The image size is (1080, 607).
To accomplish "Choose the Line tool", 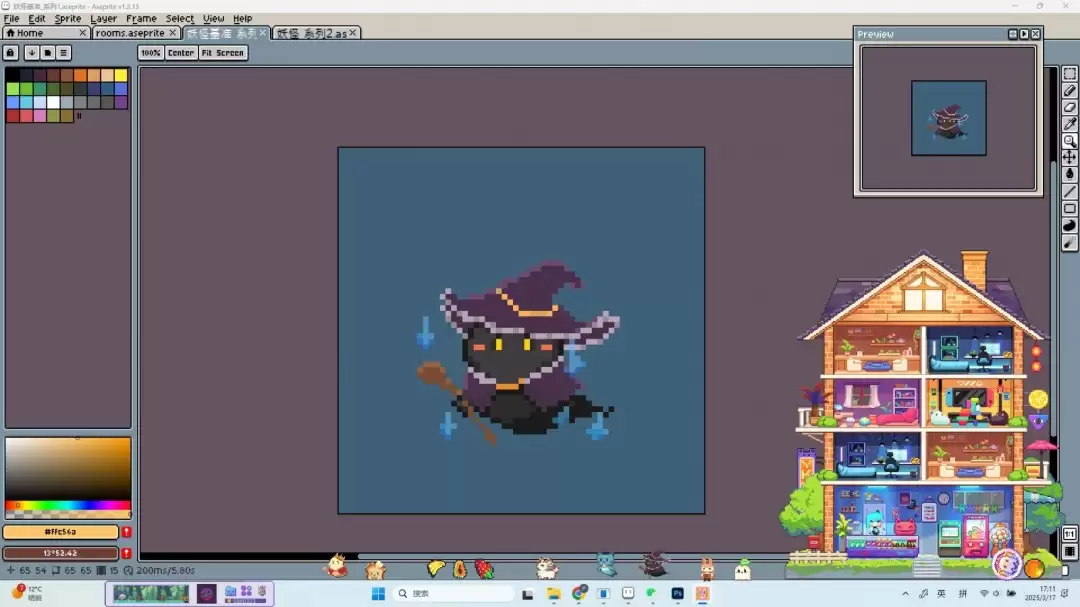I will point(1069,191).
